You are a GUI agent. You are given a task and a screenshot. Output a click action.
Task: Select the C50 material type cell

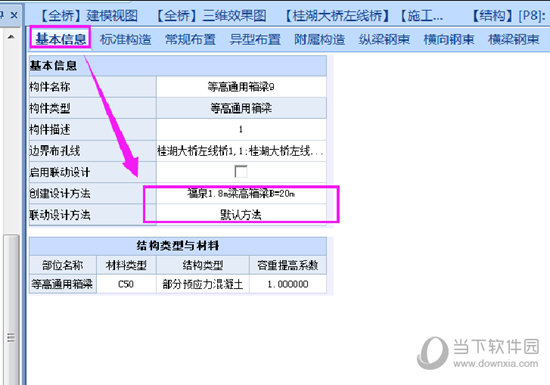coord(126,284)
